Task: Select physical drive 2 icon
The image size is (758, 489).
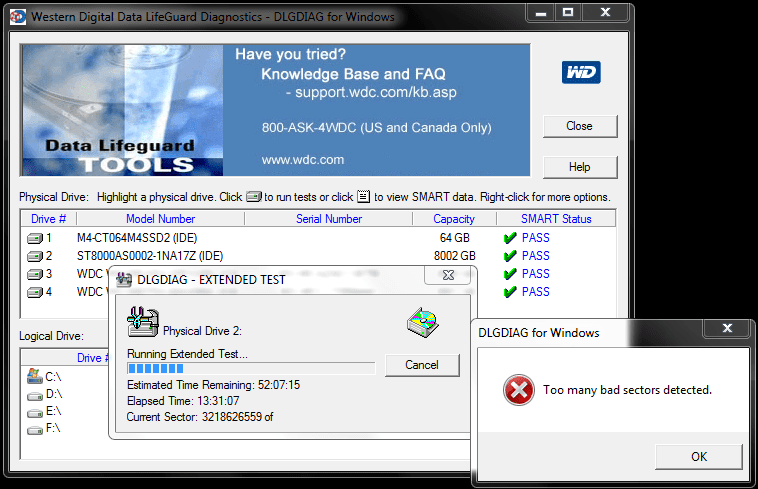Action: 35,256
